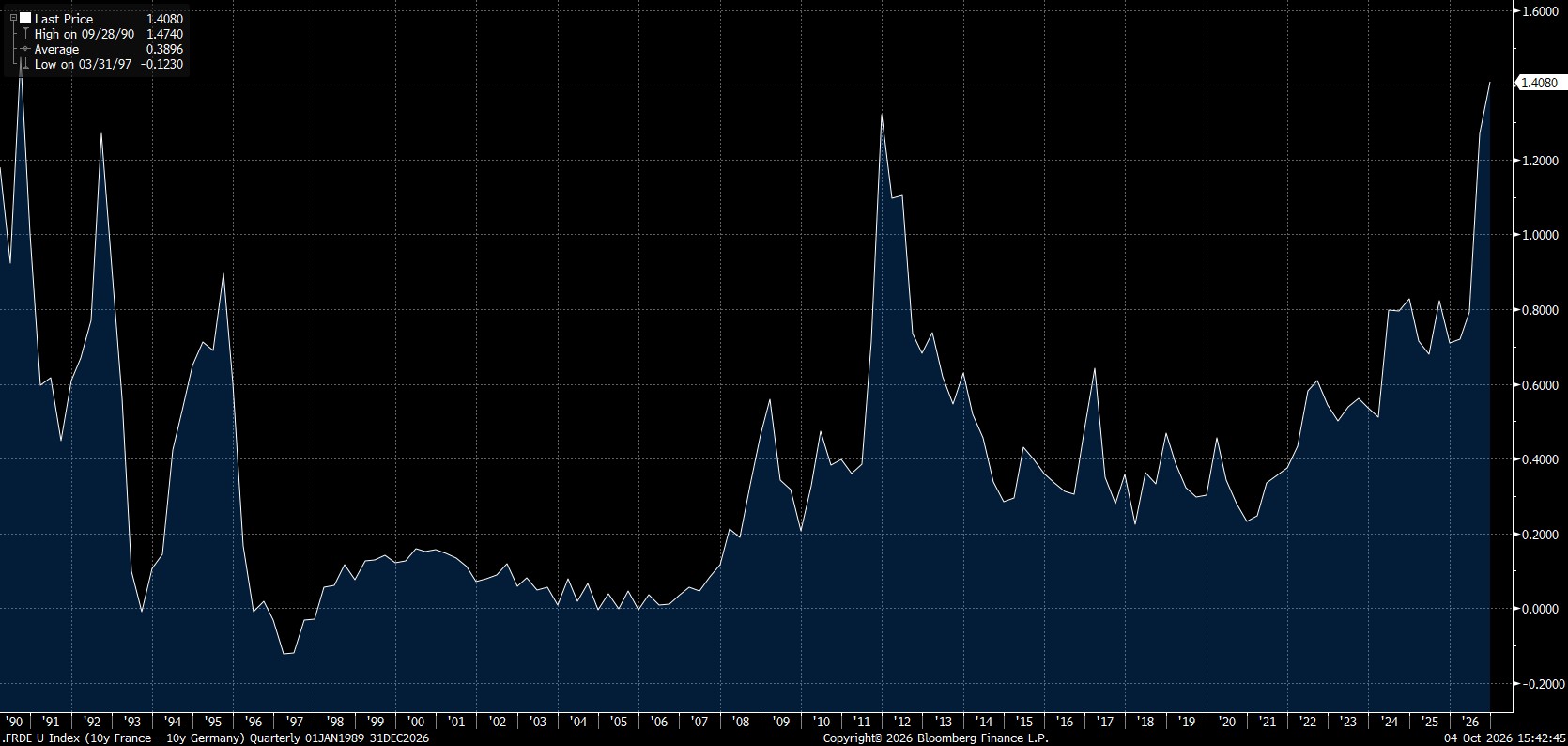1568x746 pixels.
Task: Select the 'Average' legend label
Action: [57, 49]
